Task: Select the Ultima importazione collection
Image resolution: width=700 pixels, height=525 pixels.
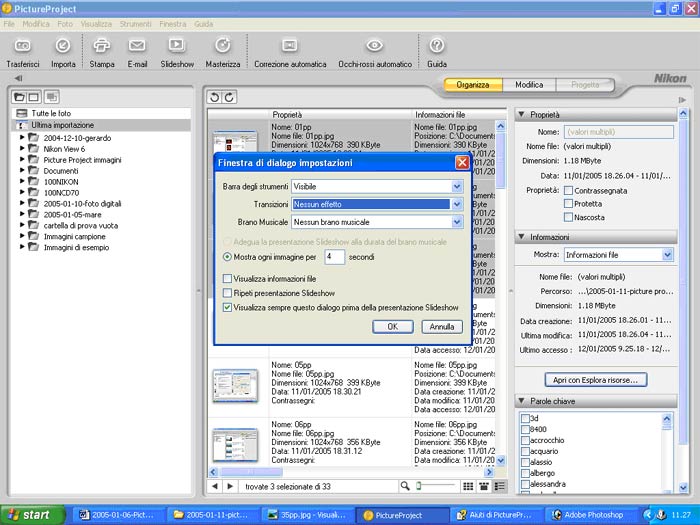Action: (x=101, y=125)
